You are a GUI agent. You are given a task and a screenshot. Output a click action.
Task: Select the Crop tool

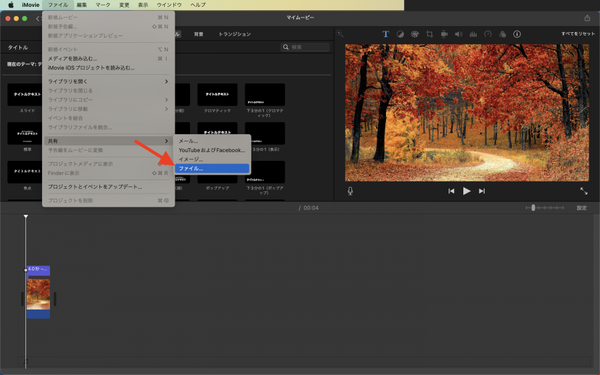[x=429, y=34]
